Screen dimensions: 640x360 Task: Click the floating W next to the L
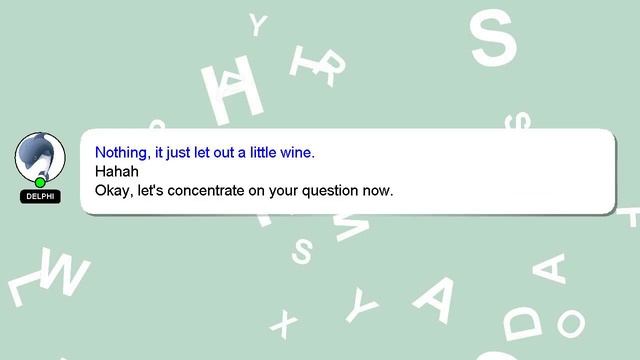point(64,271)
